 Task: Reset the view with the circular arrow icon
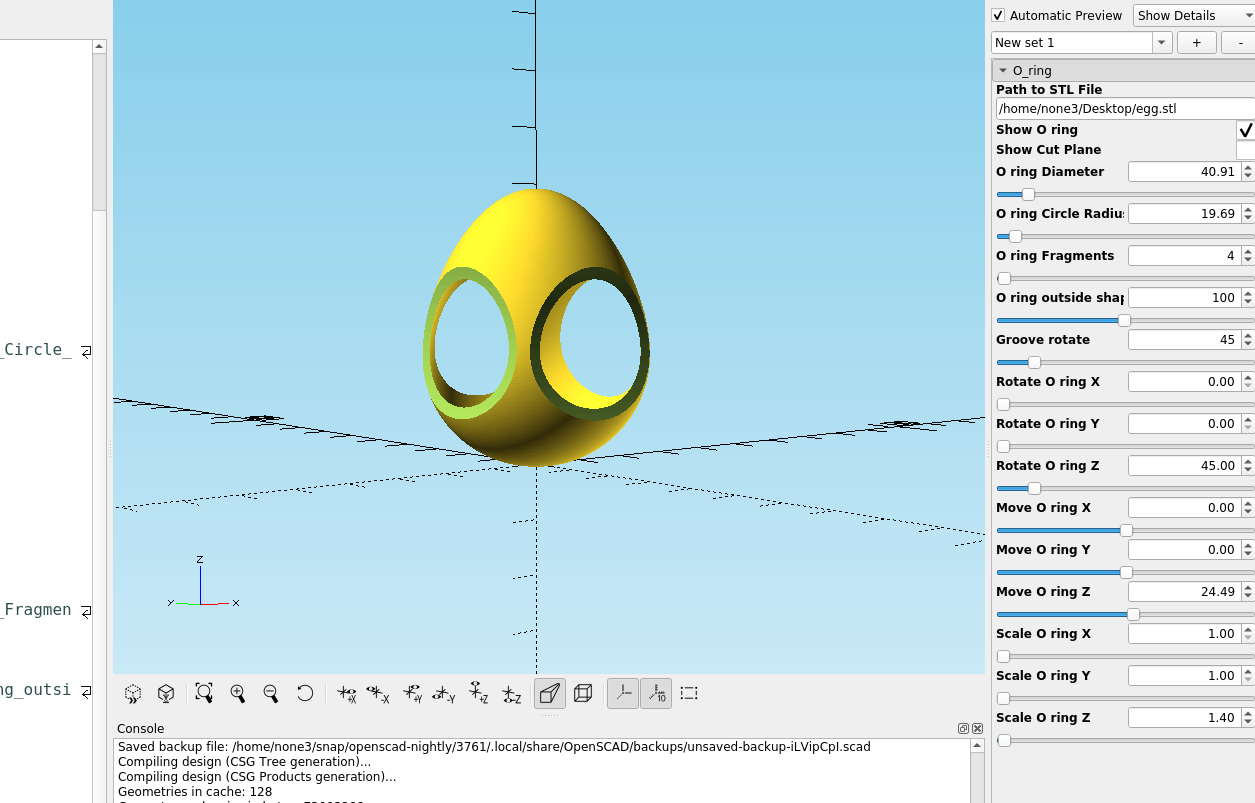[x=305, y=693]
